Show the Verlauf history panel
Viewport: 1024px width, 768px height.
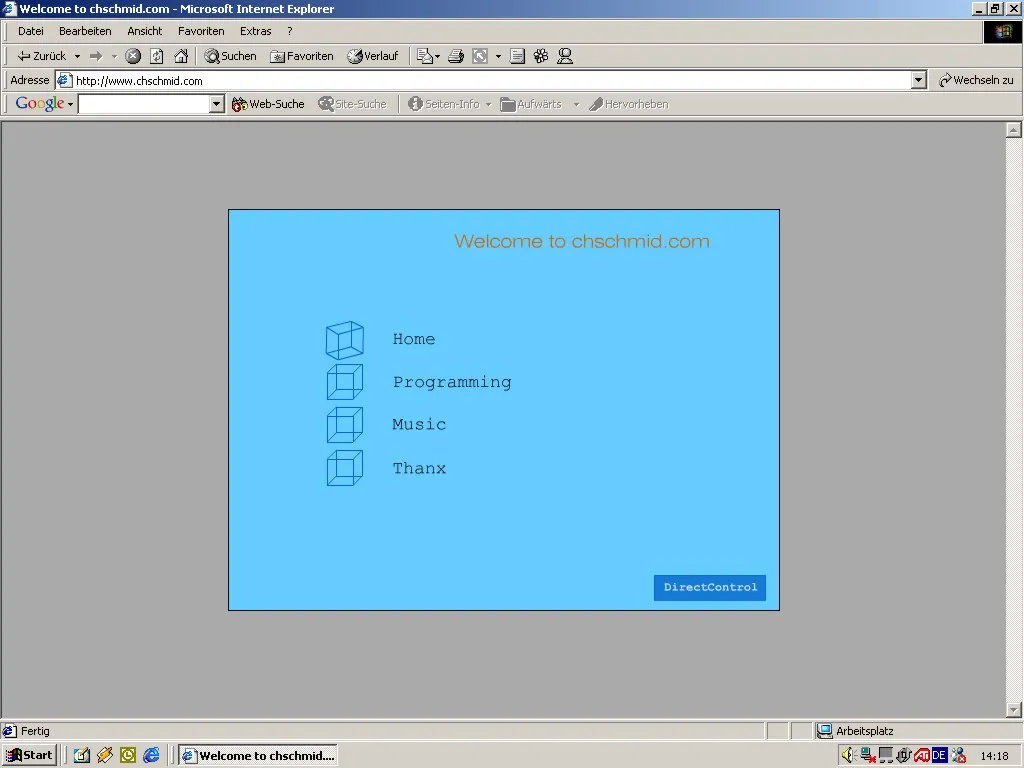372,56
